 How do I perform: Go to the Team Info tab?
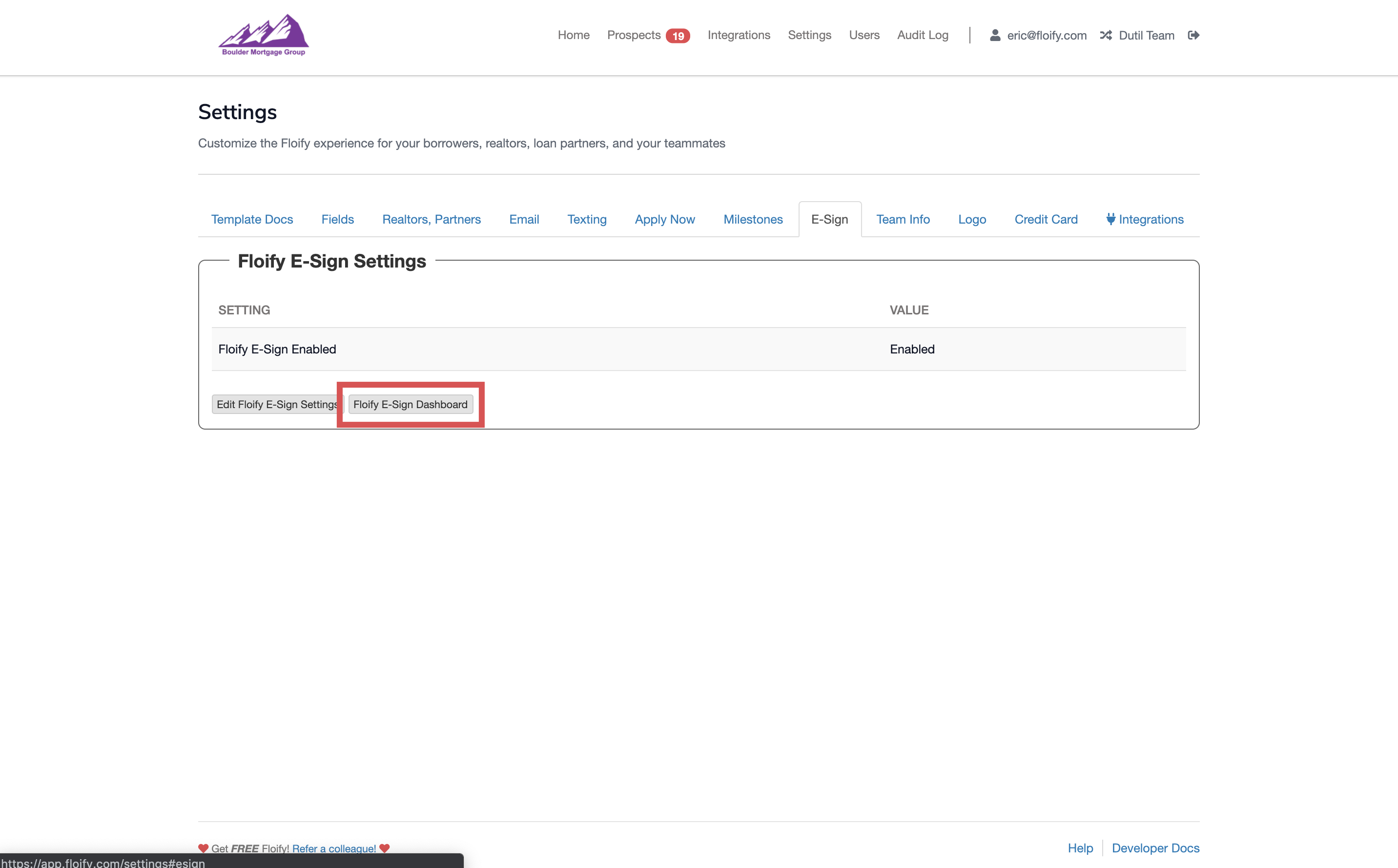(903, 219)
